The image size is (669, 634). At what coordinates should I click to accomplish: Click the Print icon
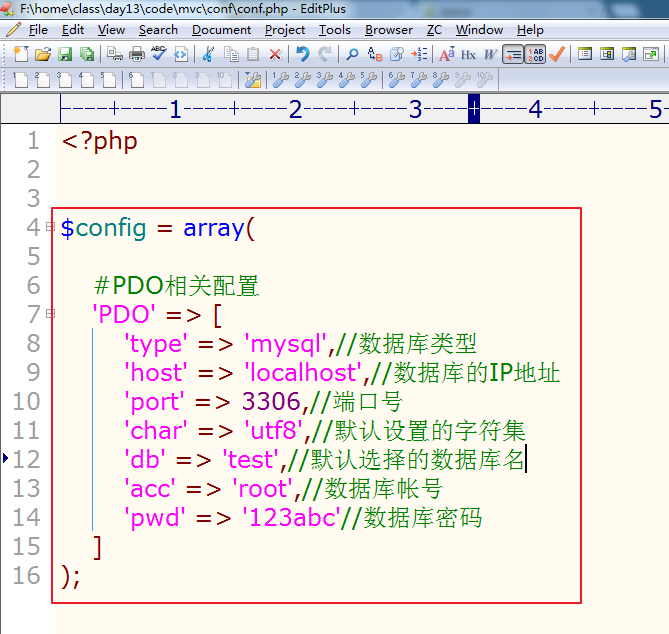click(137, 54)
